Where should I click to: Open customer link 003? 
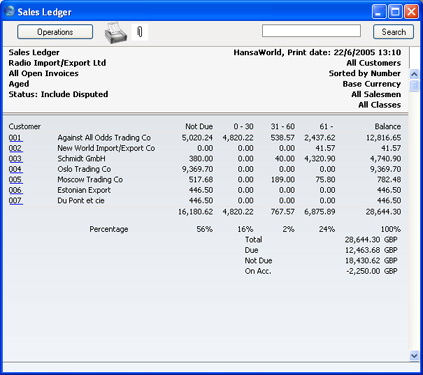tap(15, 159)
